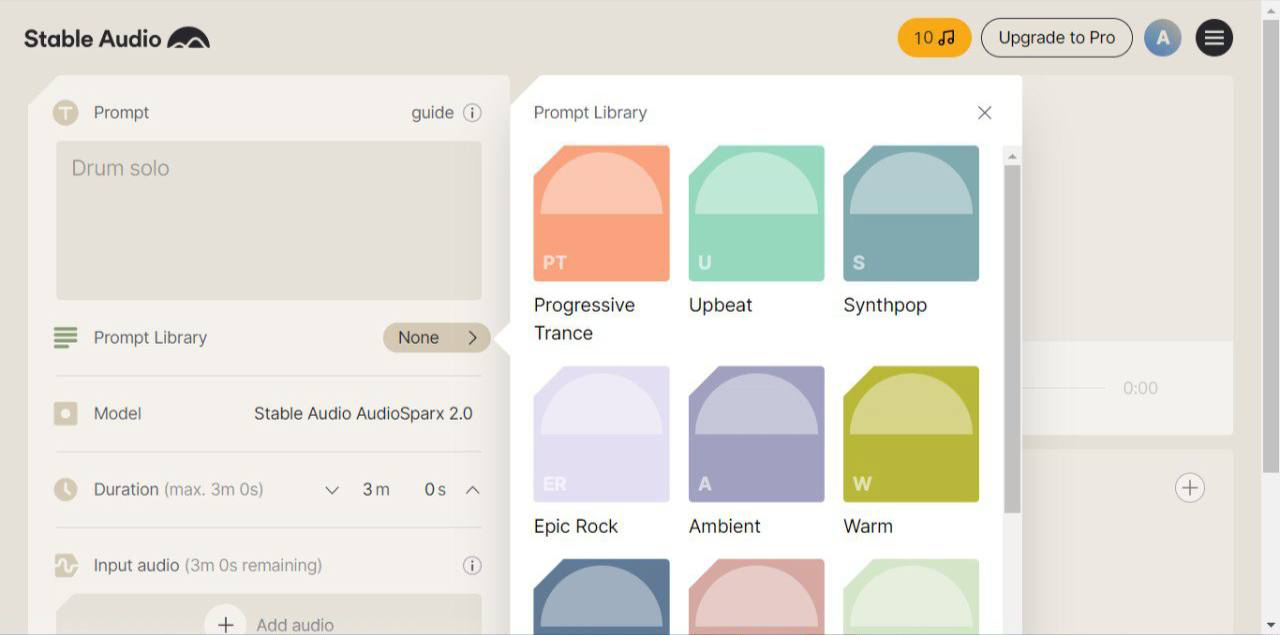Click the user avatar icon
1280x635 pixels.
coord(1162,38)
